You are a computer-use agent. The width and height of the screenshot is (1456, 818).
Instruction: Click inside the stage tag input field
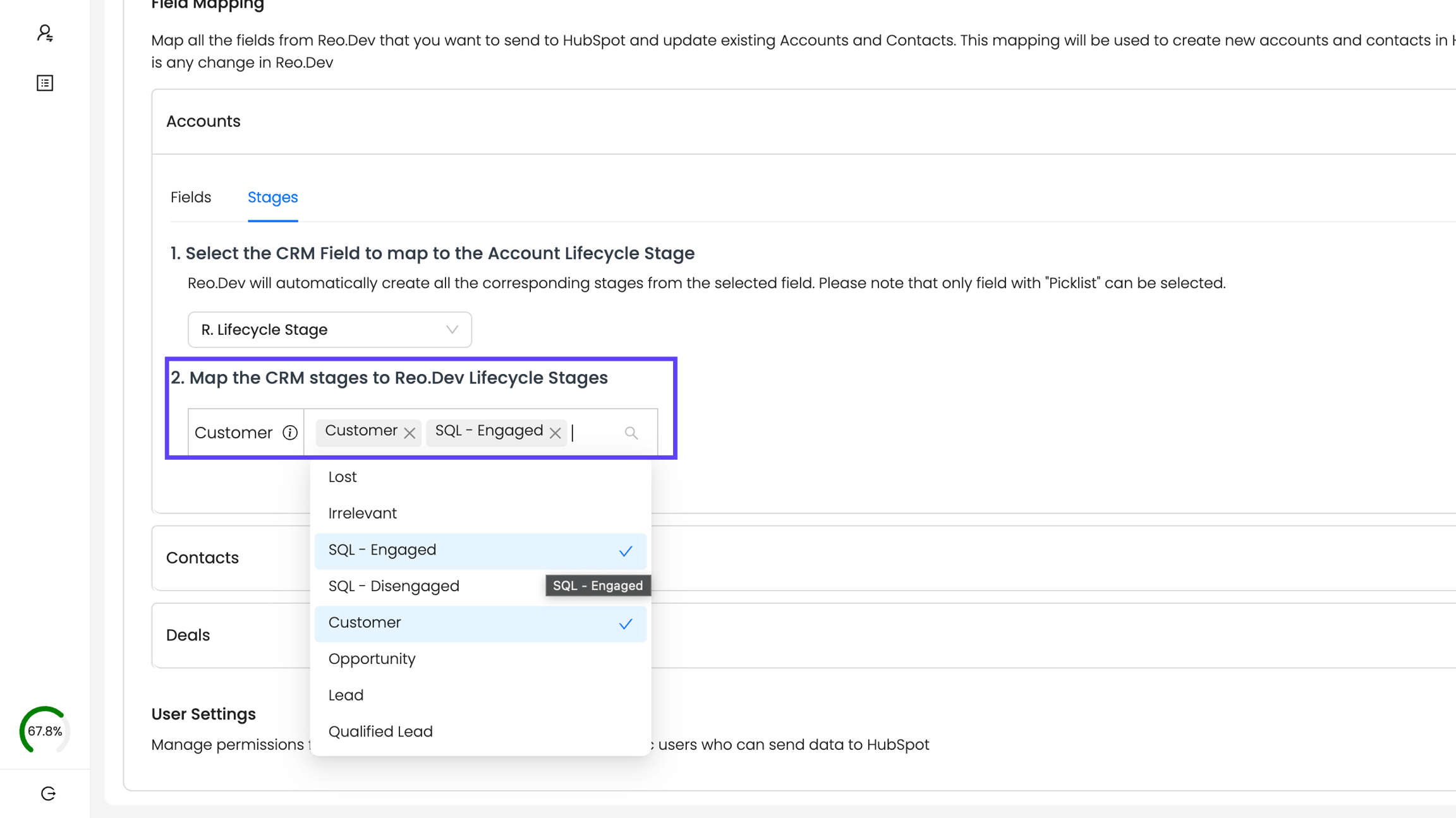point(595,433)
